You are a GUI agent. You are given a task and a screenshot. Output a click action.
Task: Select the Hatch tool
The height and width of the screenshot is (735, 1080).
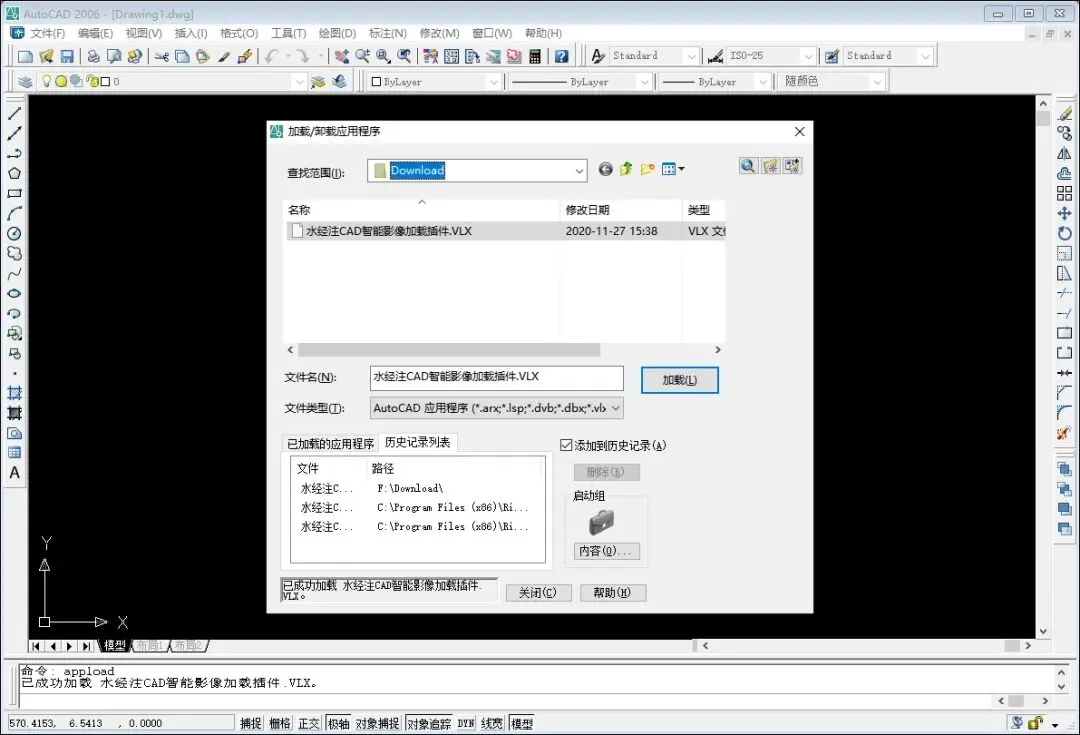[14, 393]
